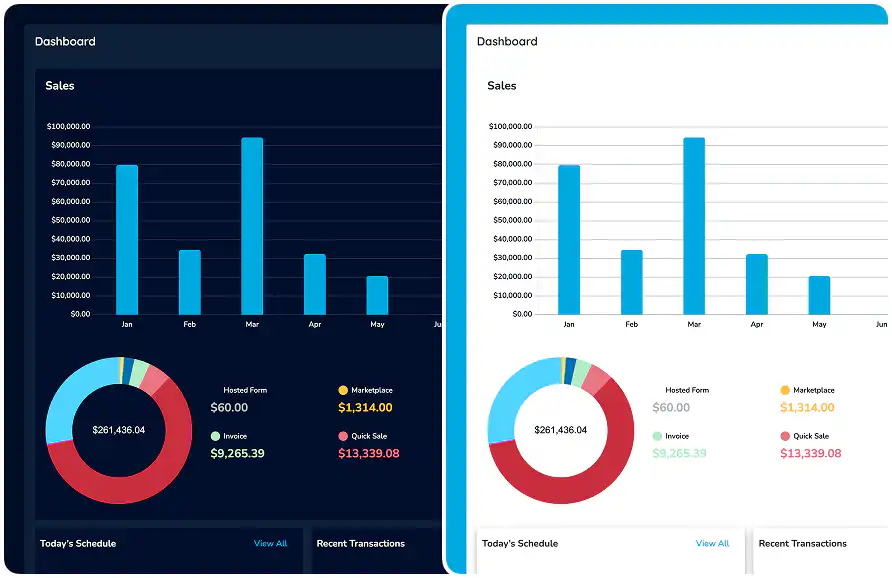Click the Sales panel heading in dark theme
Viewport: 892px width, 578px height.
point(60,85)
